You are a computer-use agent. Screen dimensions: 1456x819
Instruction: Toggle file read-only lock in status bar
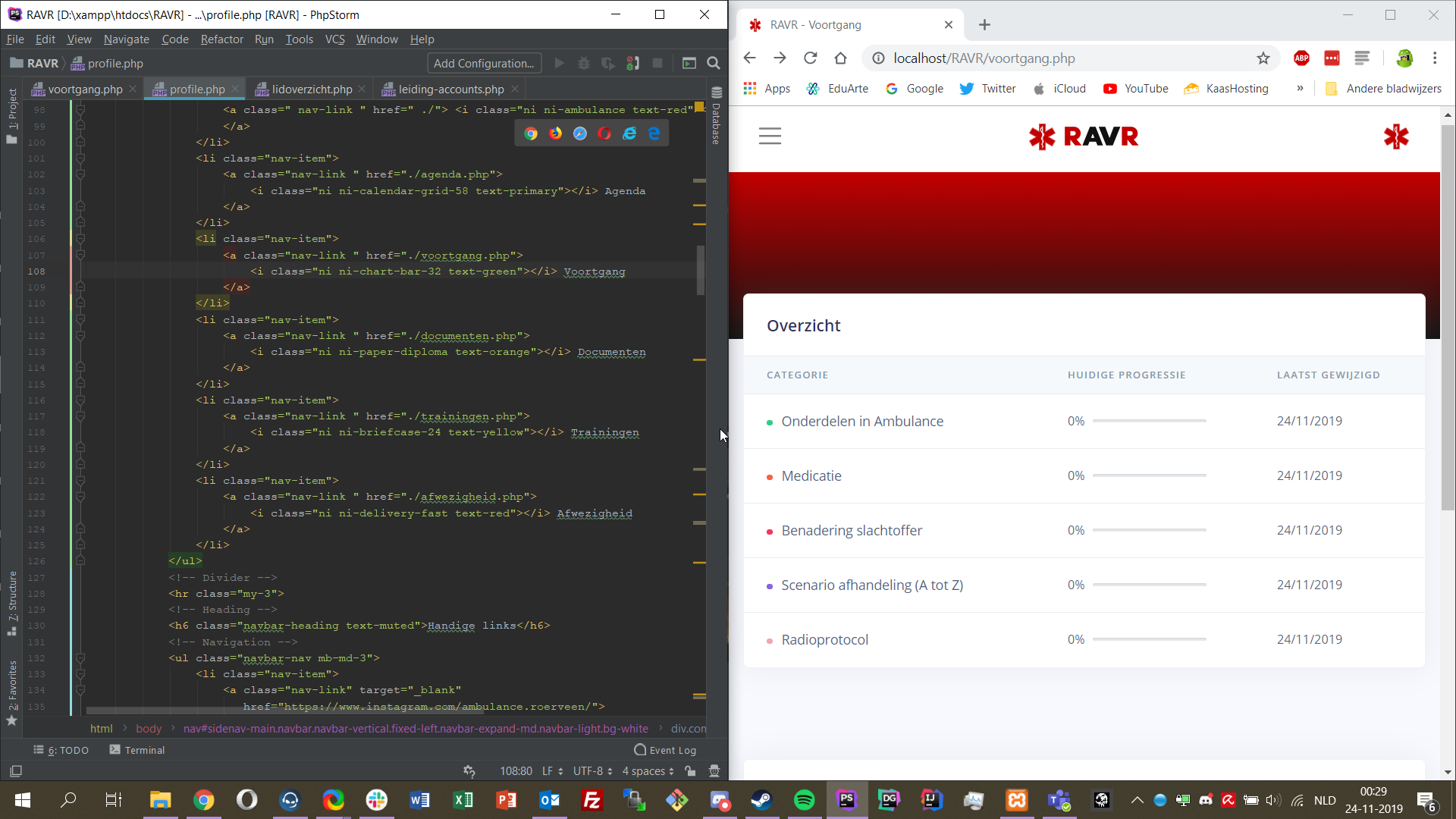tap(690, 771)
